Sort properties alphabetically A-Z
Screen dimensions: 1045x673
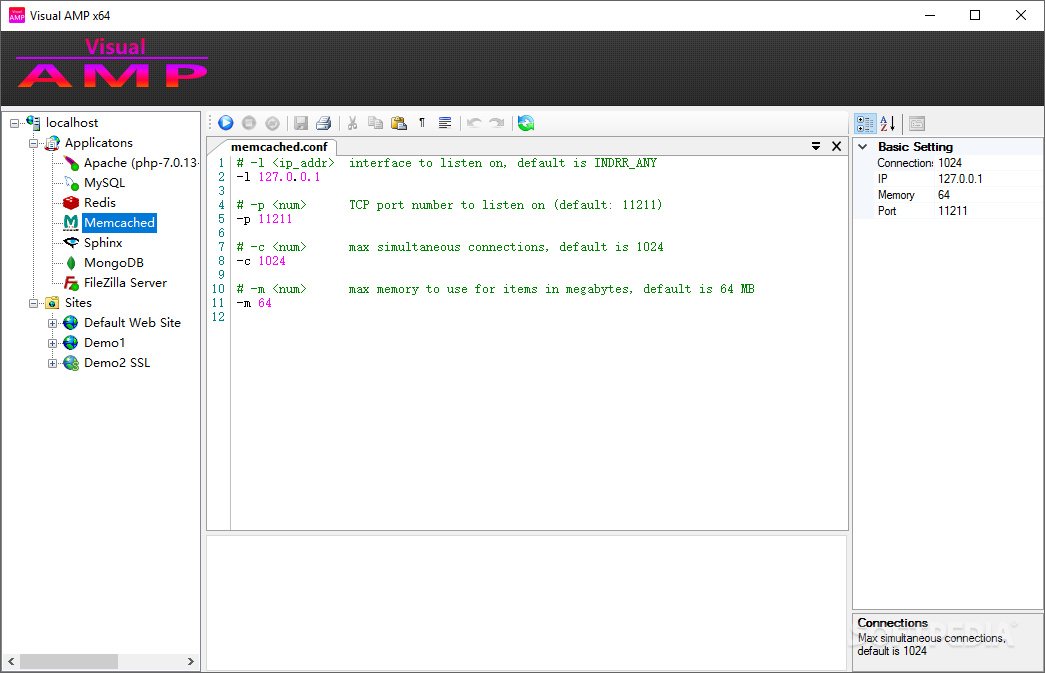click(x=888, y=123)
